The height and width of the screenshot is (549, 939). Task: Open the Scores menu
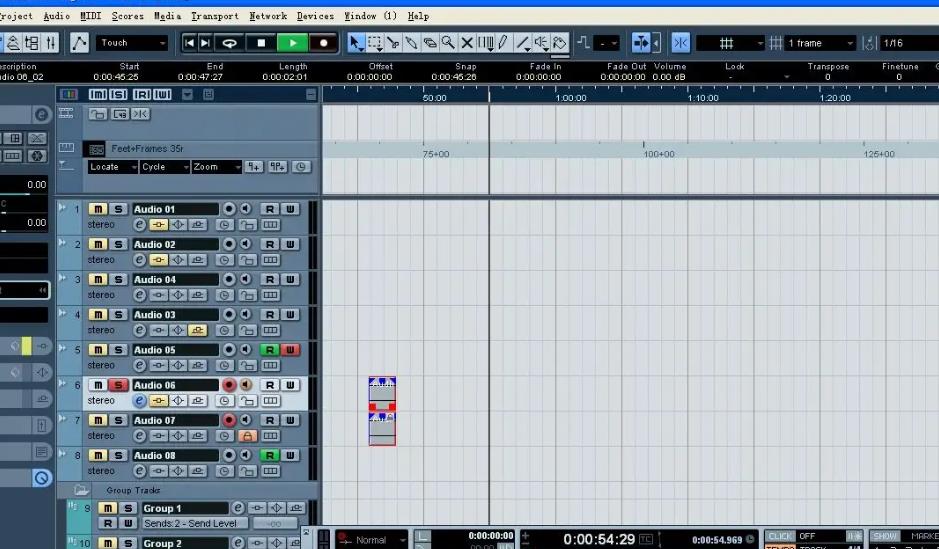(x=128, y=16)
